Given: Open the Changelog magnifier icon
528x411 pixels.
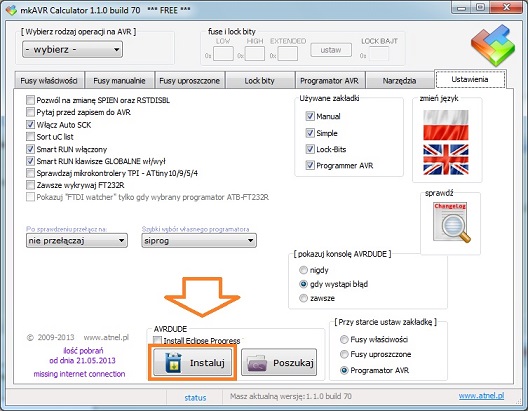Looking at the screenshot, I should point(452,222).
